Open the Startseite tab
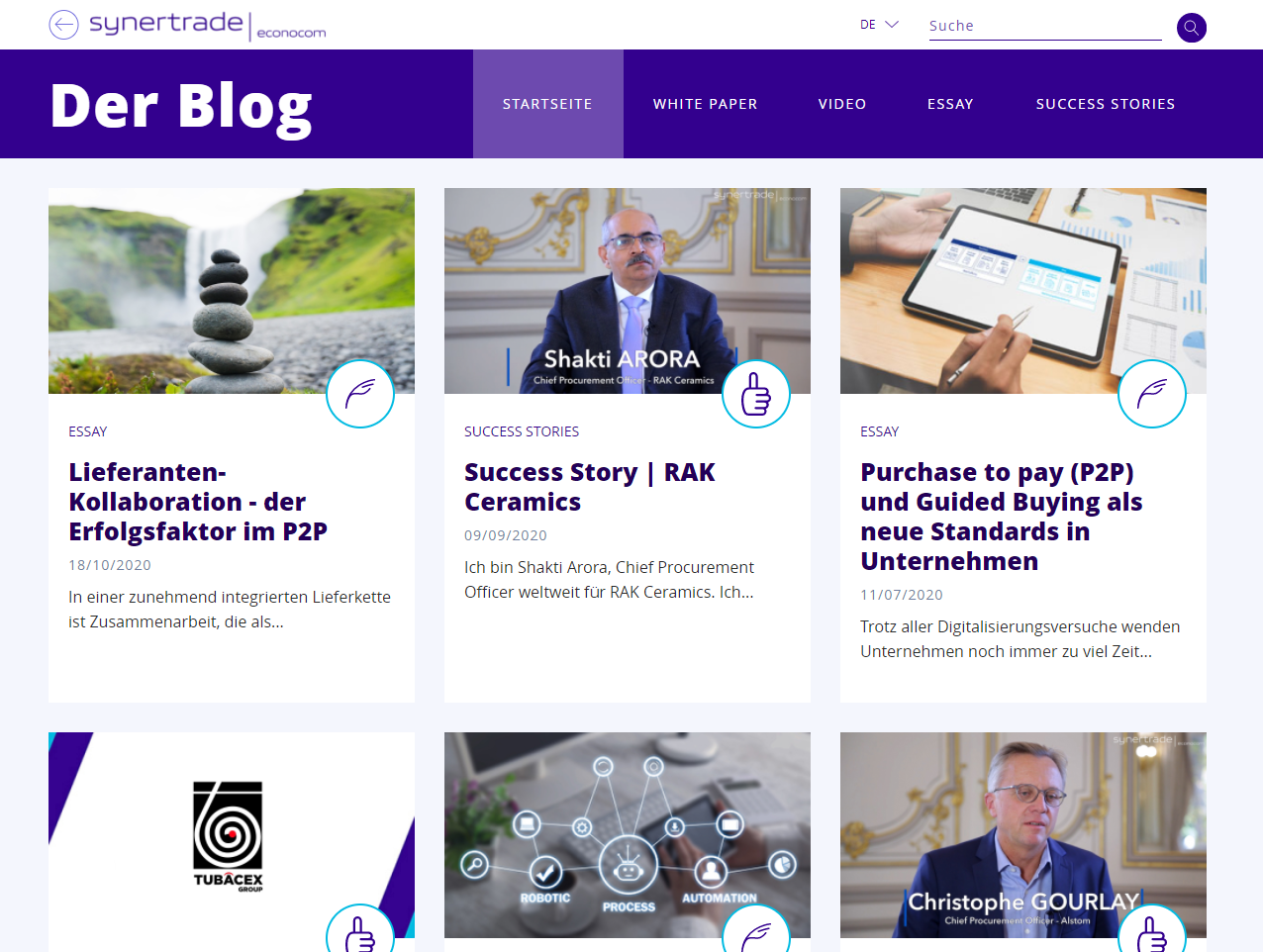The height and width of the screenshot is (952, 1263). (x=547, y=104)
